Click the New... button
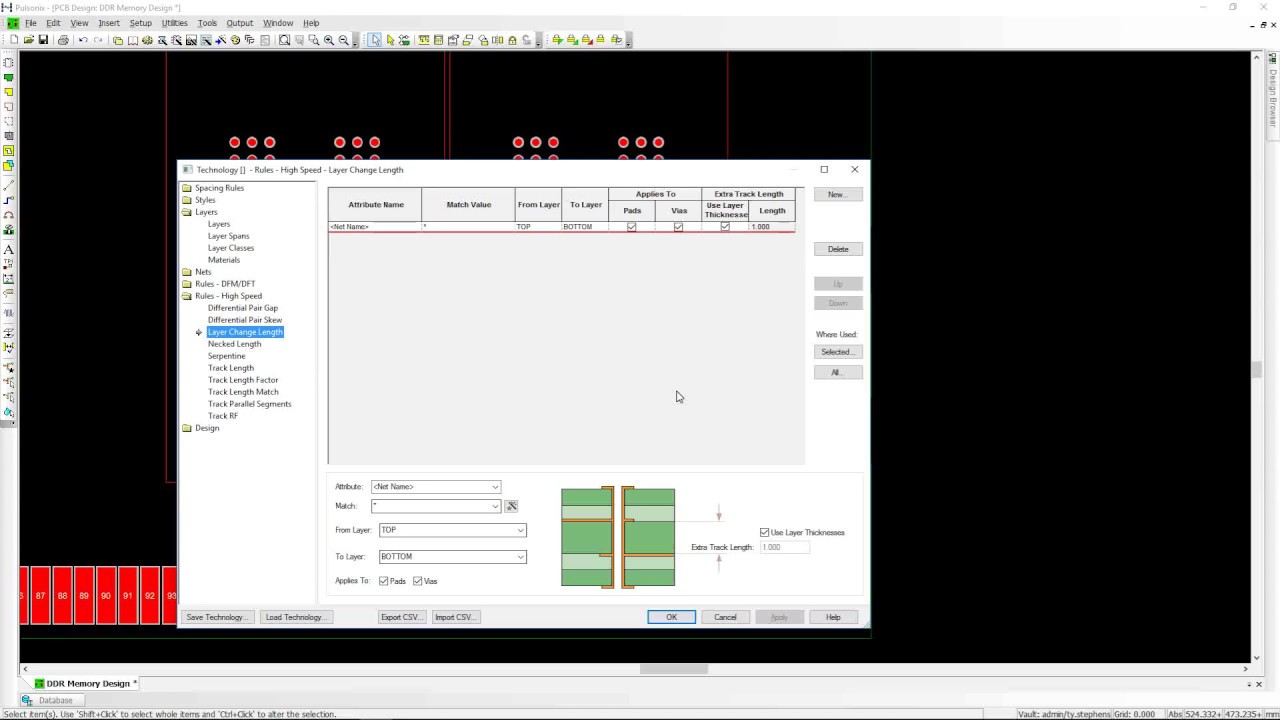The width and height of the screenshot is (1280, 720). (x=838, y=194)
